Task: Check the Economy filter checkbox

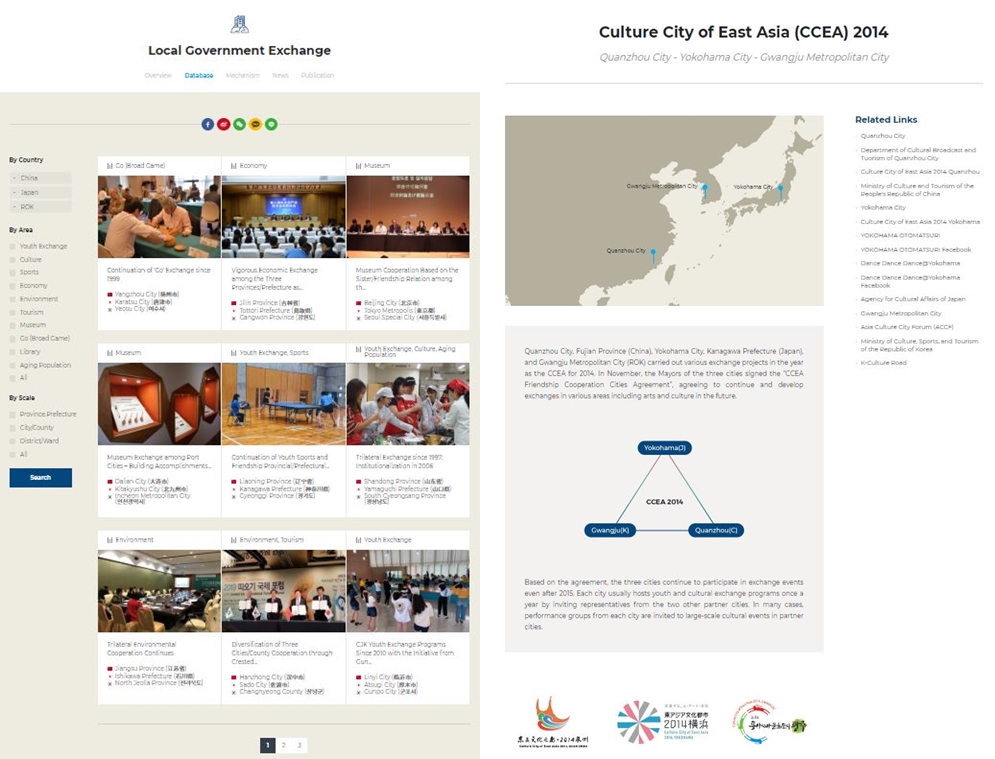Action: pyautogui.click(x=13, y=286)
